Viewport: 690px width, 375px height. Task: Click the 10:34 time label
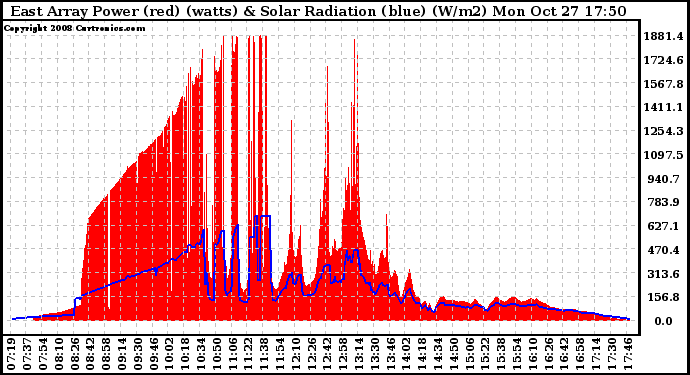201,354
